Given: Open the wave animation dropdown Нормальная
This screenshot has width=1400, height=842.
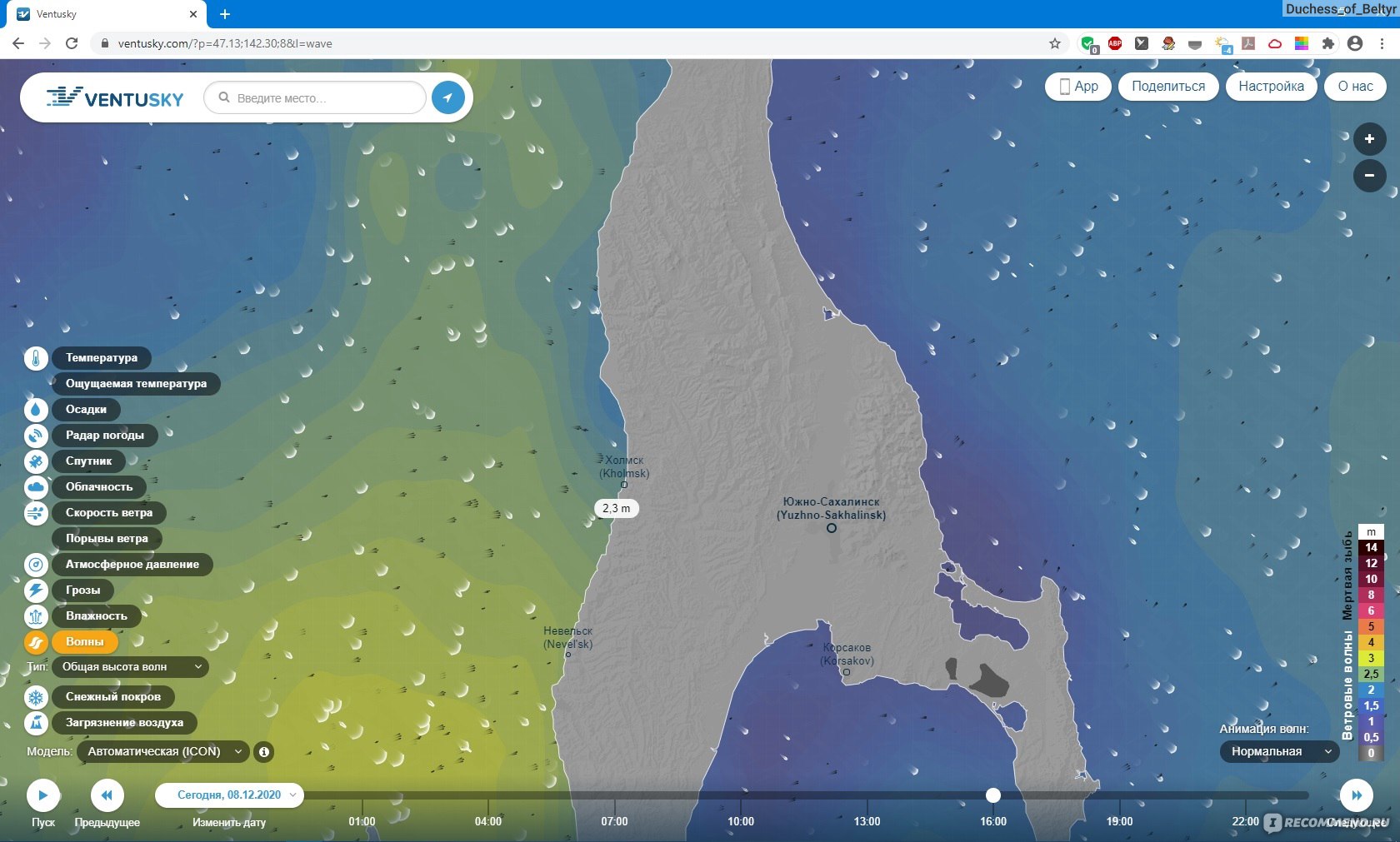Looking at the screenshot, I should (x=1279, y=752).
